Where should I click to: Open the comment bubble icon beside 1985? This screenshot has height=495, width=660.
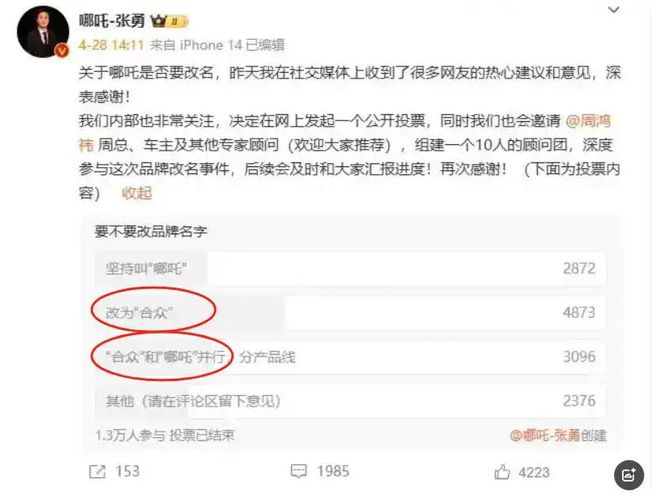pyautogui.click(x=299, y=471)
